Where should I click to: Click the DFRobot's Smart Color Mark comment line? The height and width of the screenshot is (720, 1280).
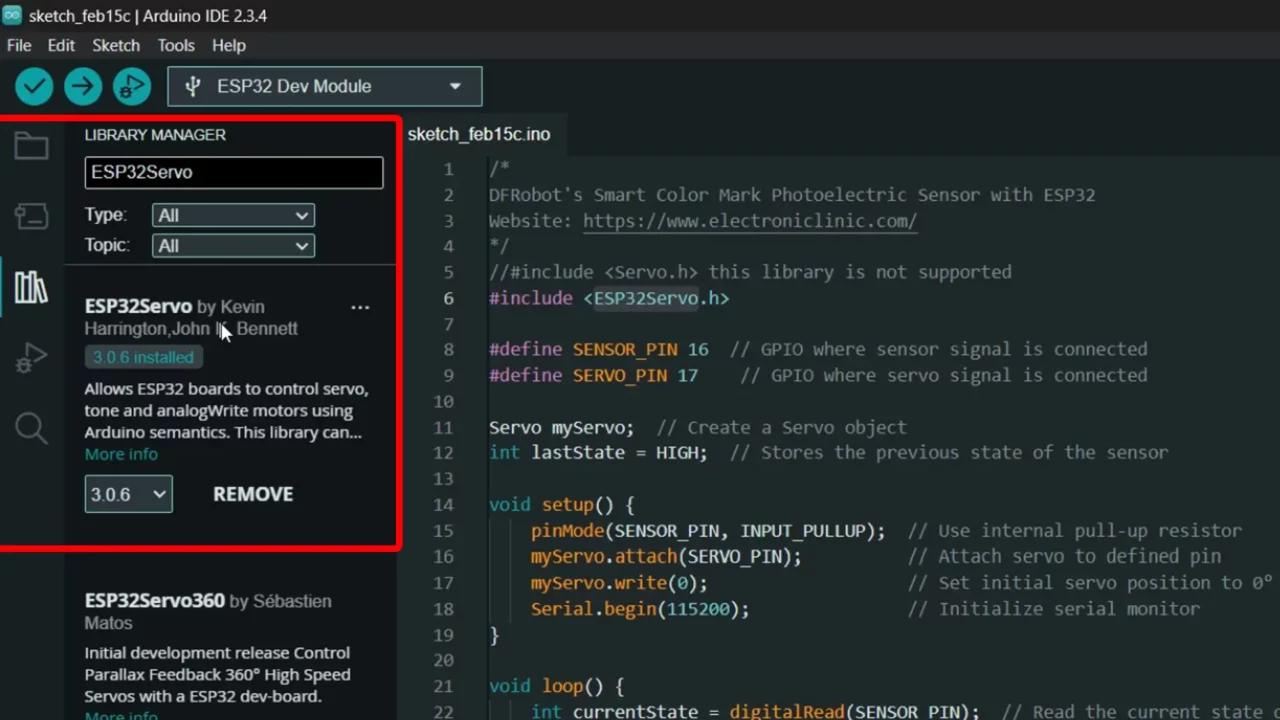[792, 195]
